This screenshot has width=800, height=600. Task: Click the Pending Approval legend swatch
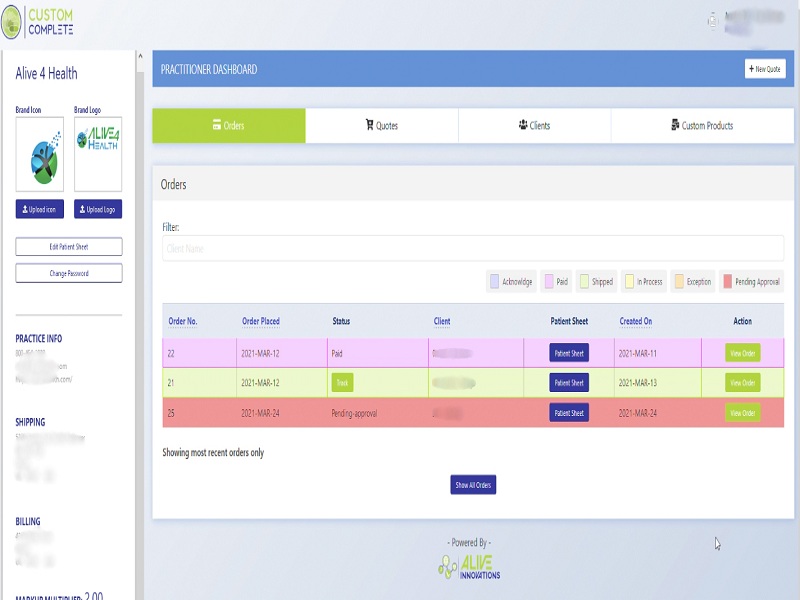[x=727, y=282]
